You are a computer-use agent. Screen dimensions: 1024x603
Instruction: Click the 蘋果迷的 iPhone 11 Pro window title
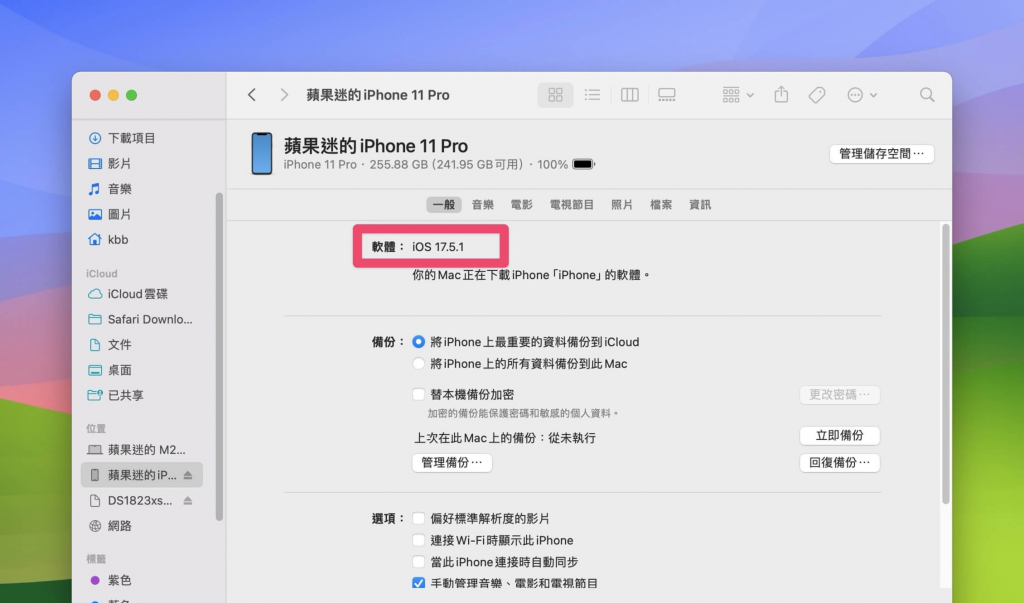tap(378, 95)
